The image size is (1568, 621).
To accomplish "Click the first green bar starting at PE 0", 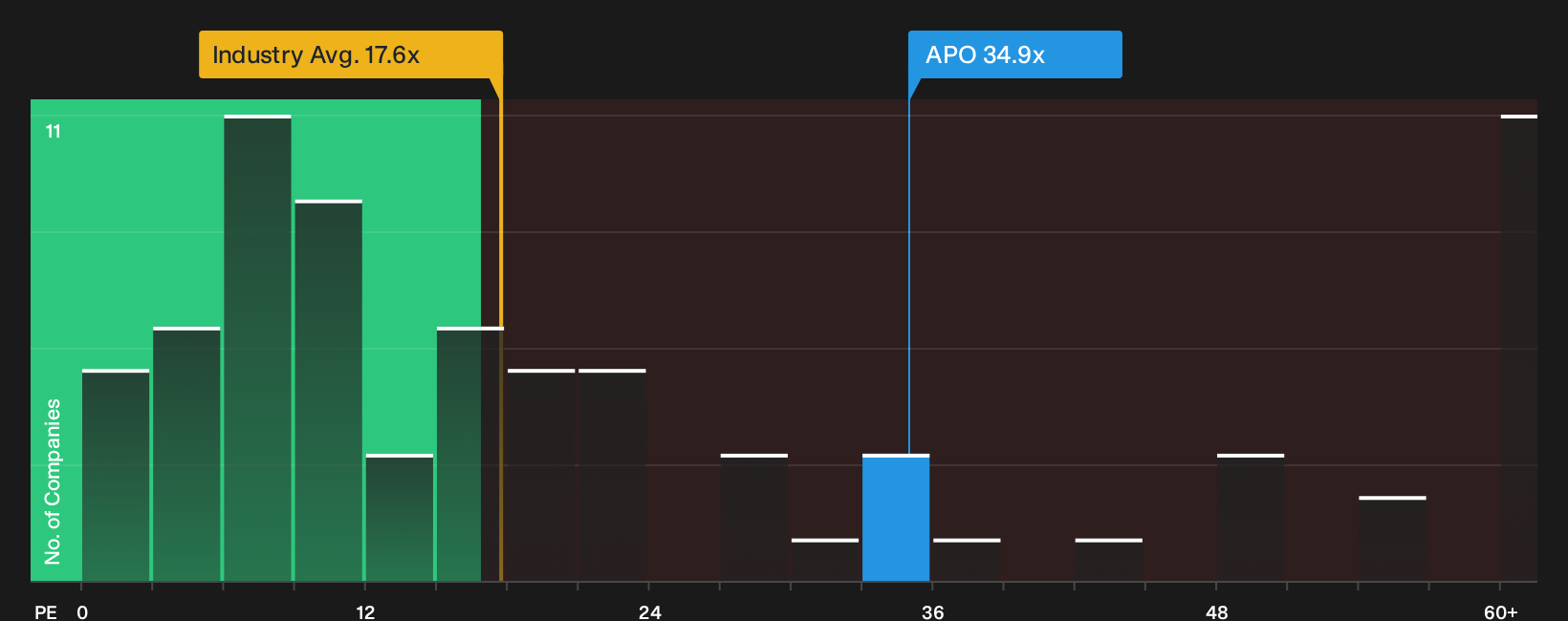I will click(x=116, y=475).
